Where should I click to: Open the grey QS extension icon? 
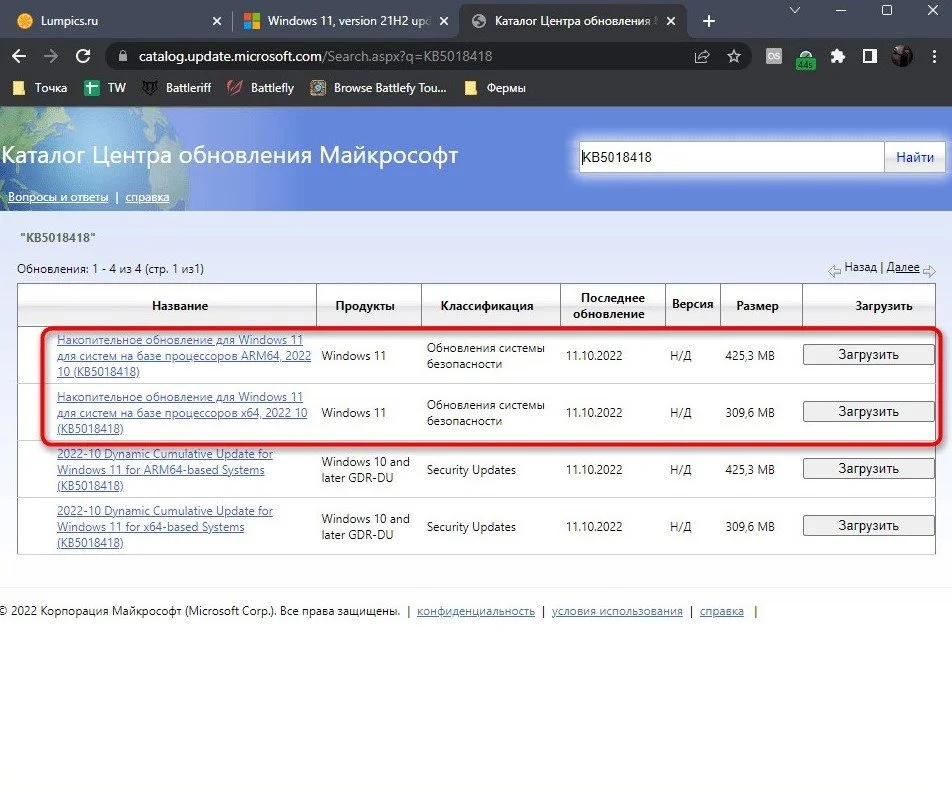pyautogui.click(x=774, y=56)
